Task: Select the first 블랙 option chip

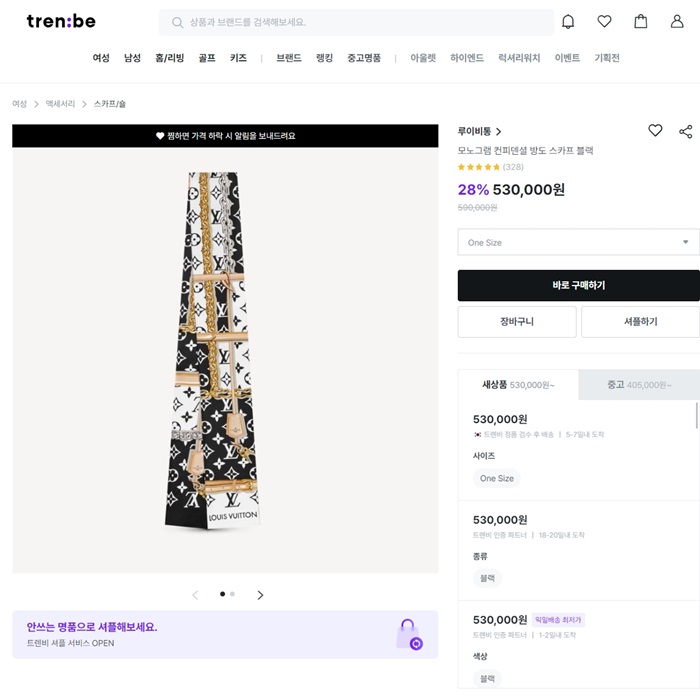Action: point(487,578)
